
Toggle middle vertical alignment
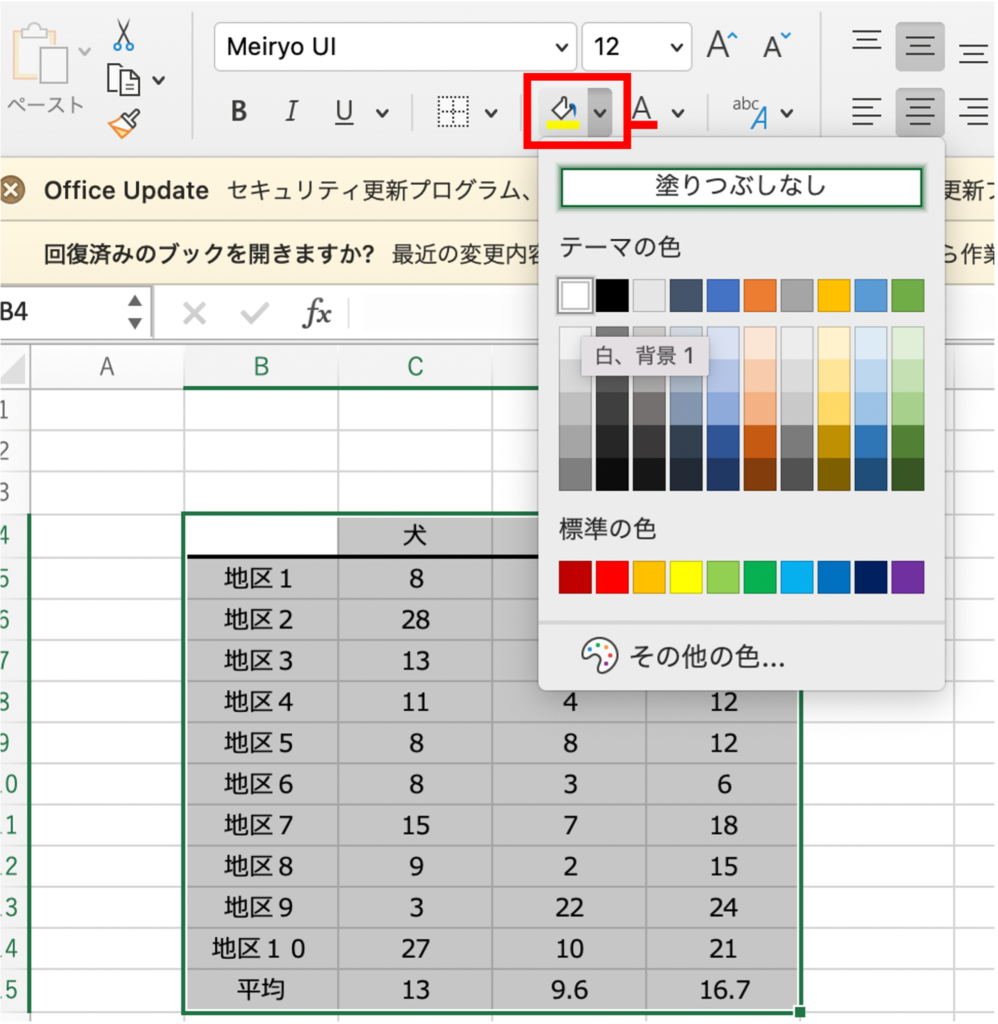920,46
